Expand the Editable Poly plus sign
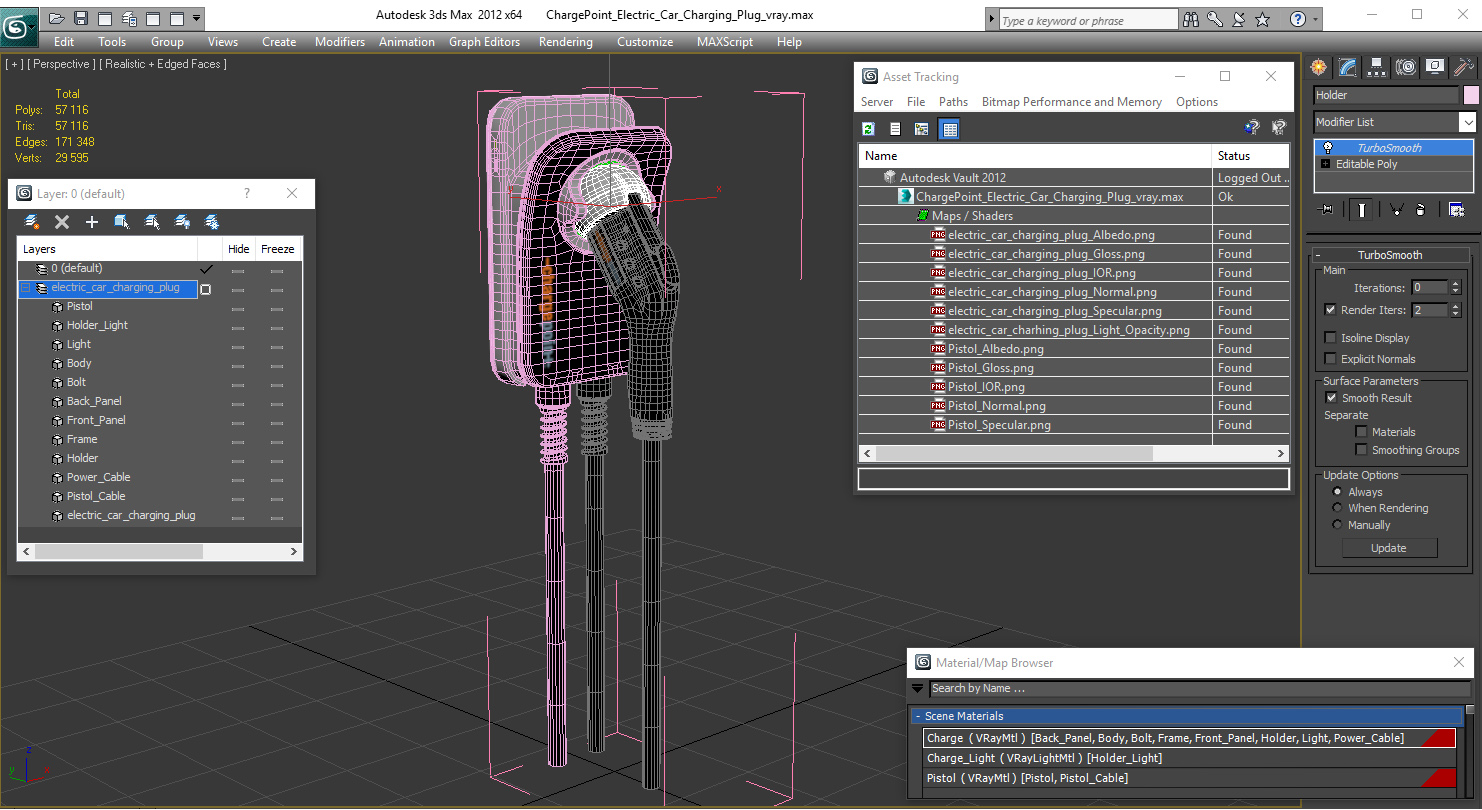Image resolution: width=1482 pixels, height=810 pixels. click(1326, 164)
